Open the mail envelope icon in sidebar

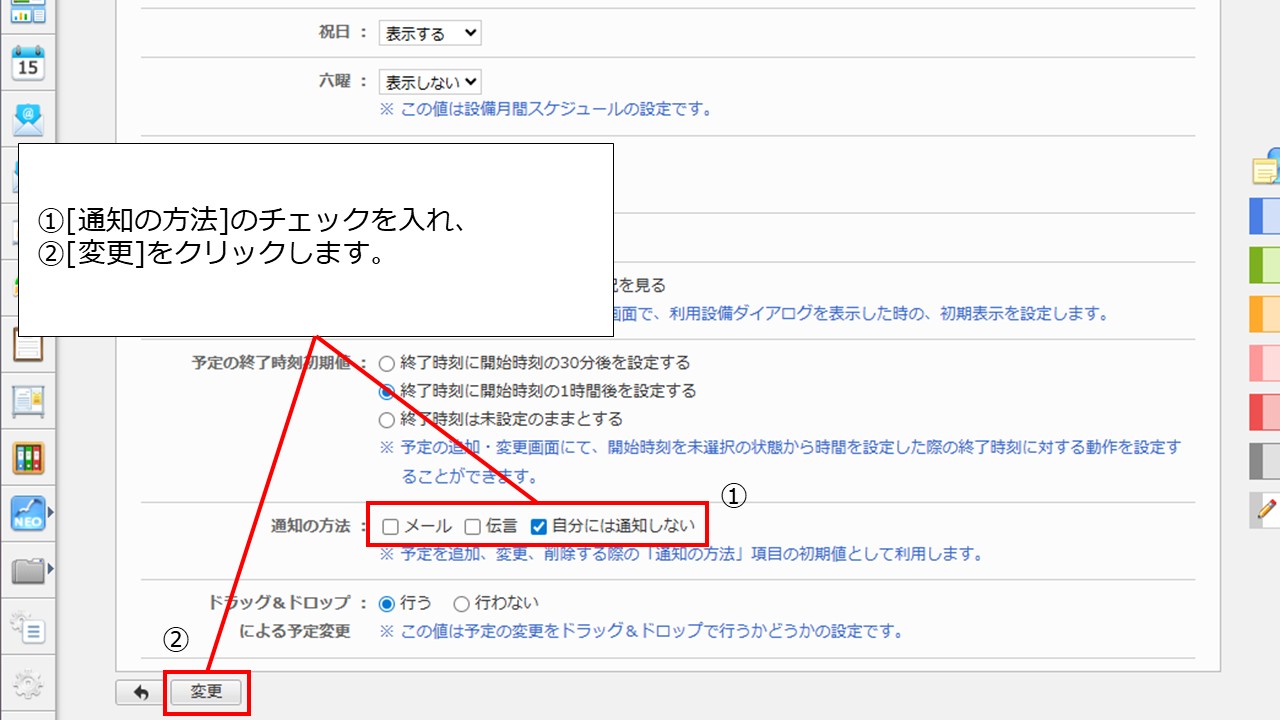(x=28, y=119)
